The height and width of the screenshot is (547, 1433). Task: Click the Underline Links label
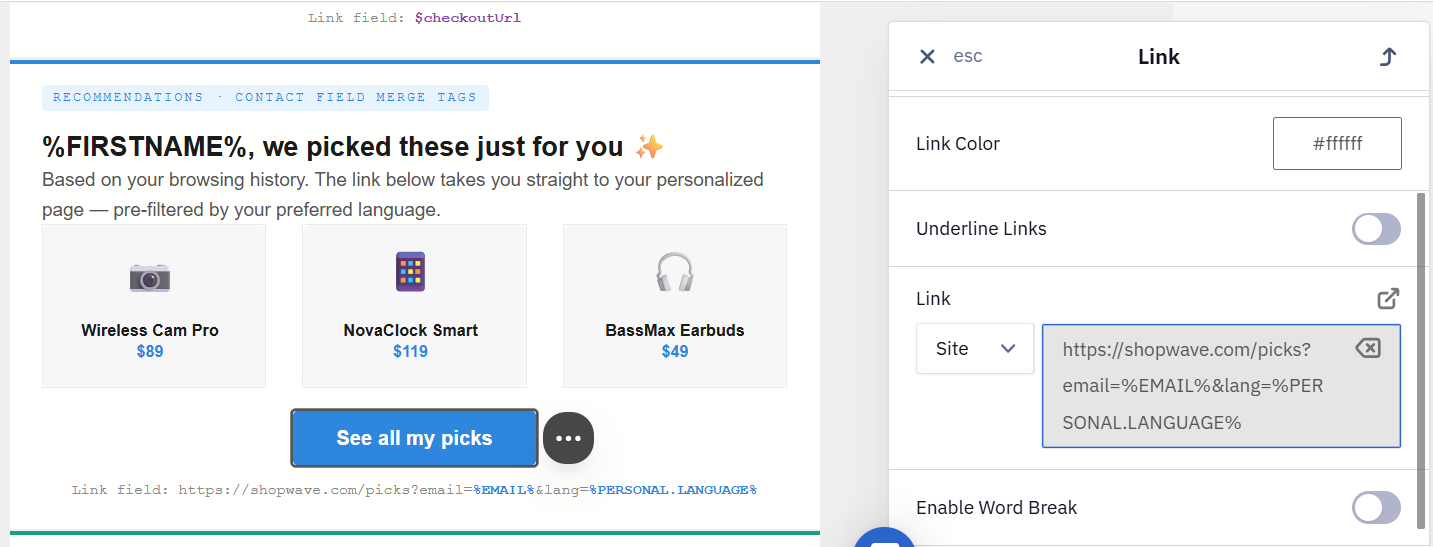coord(981,229)
